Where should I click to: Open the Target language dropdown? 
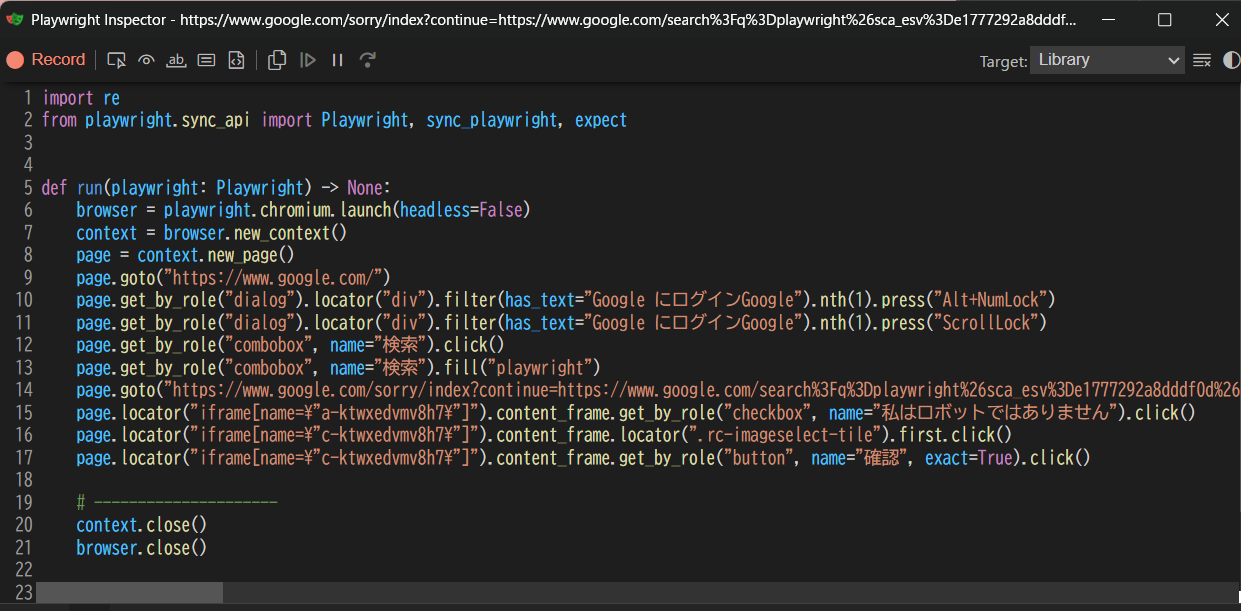click(1107, 60)
